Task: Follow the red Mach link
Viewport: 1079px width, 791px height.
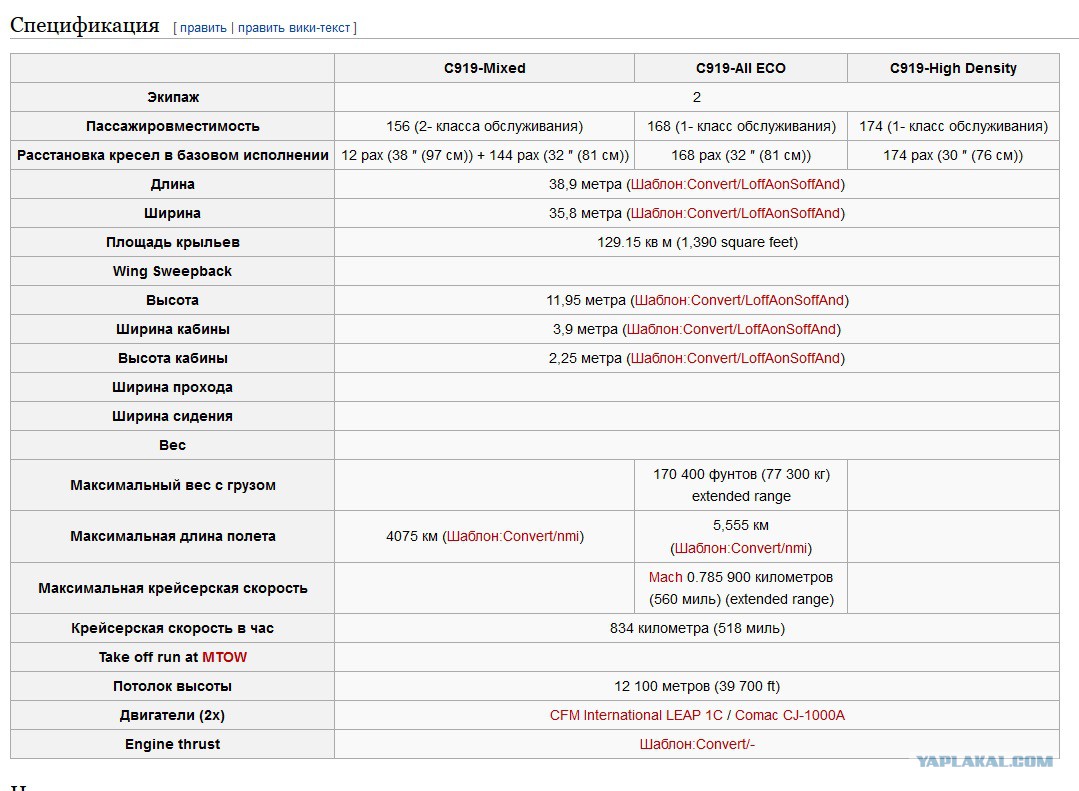Action: point(665,578)
